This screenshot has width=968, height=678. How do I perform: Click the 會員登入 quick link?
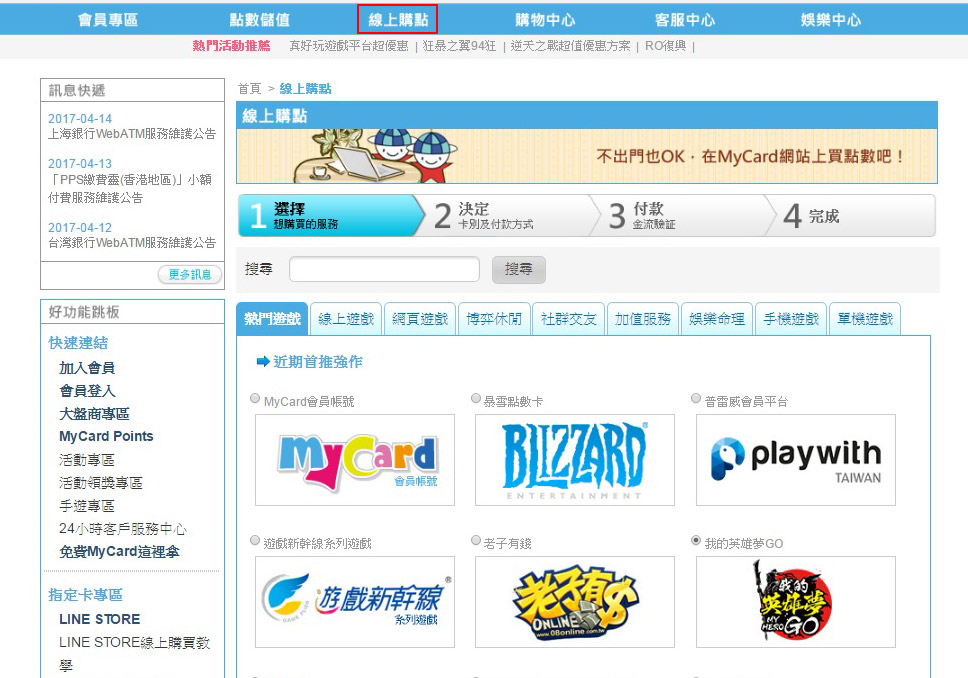87,391
